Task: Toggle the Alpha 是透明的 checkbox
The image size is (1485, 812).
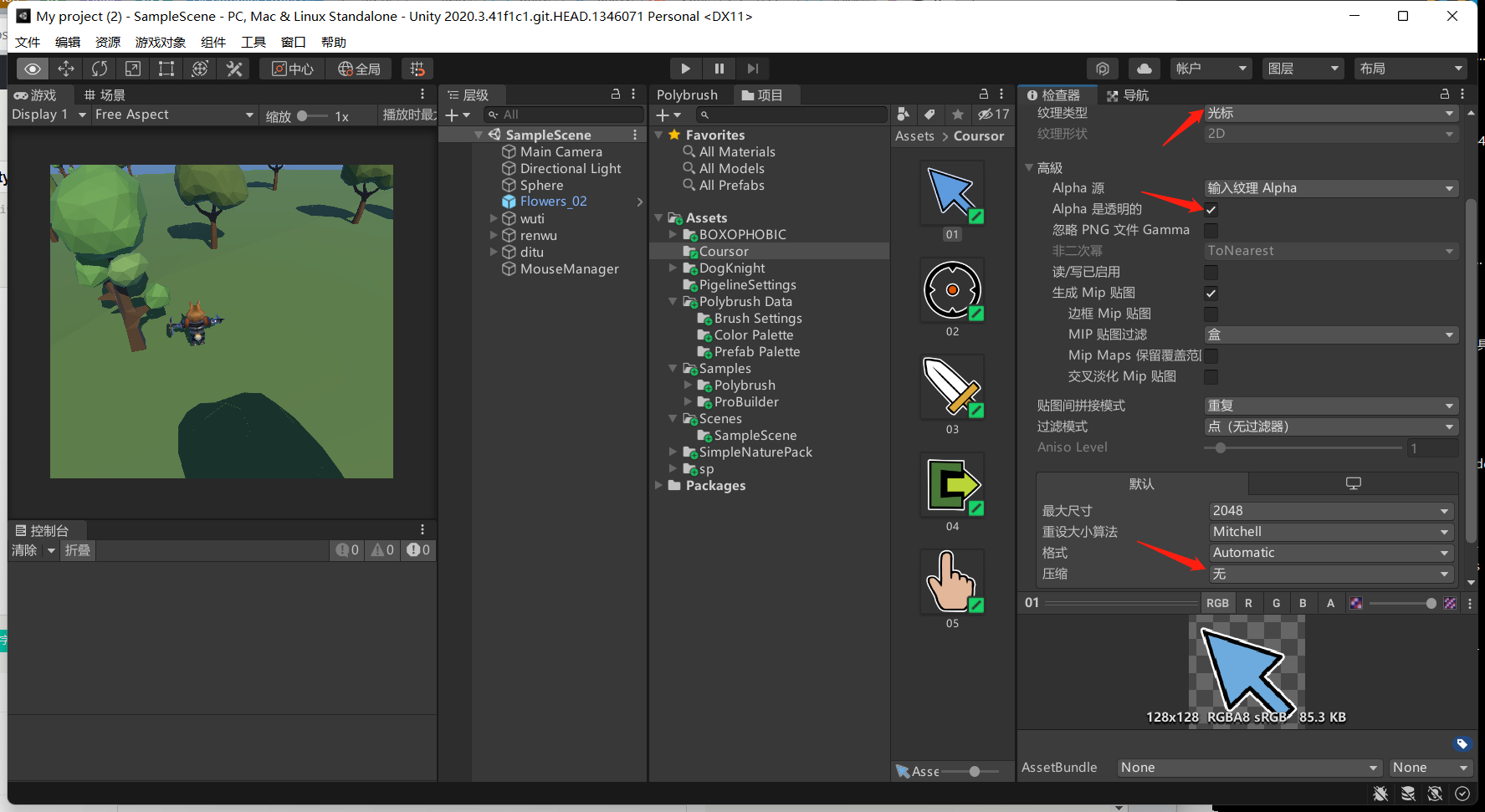Action: pyautogui.click(x=1211, y=209)
